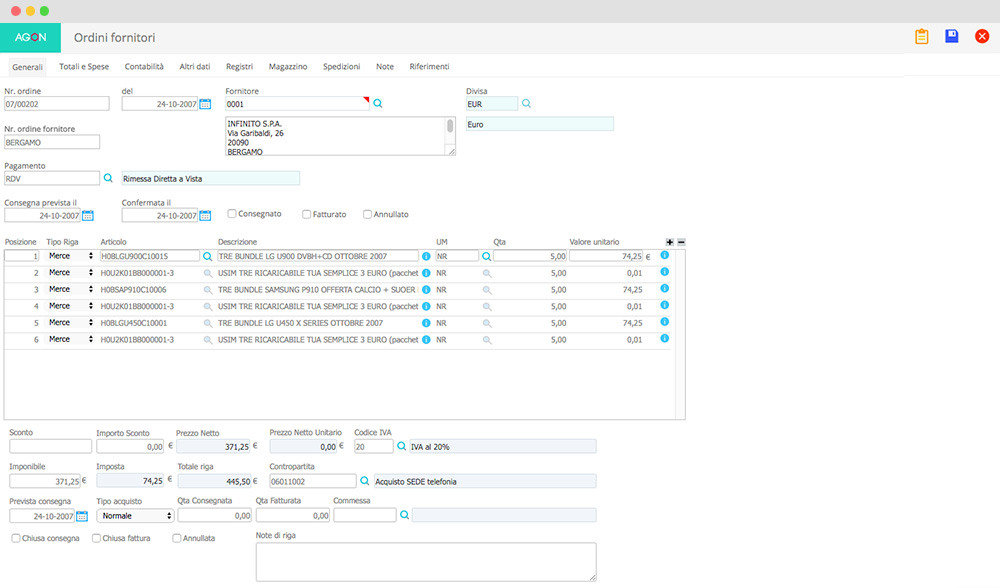Screen dimensions: 1000x588
Task: Open Tipo Riga dropdown for position 3
Action: pos(70,289)
